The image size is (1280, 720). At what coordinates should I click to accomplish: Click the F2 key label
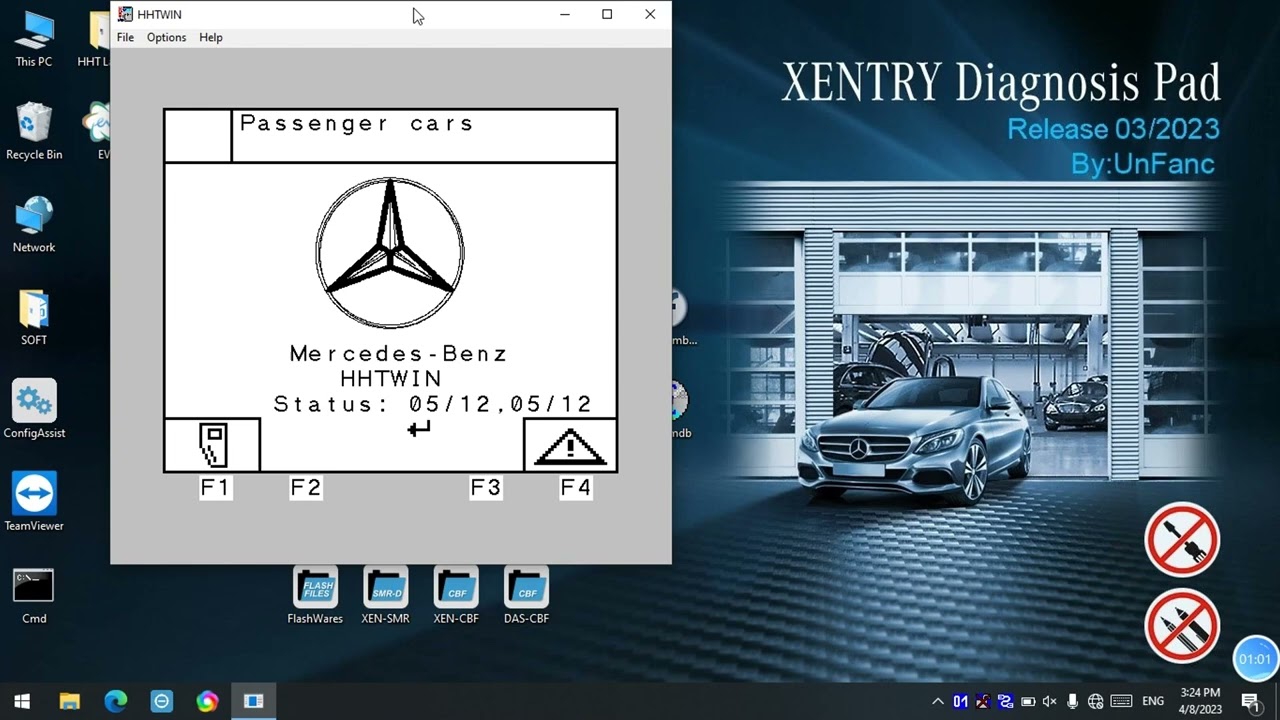click(305, 487)
